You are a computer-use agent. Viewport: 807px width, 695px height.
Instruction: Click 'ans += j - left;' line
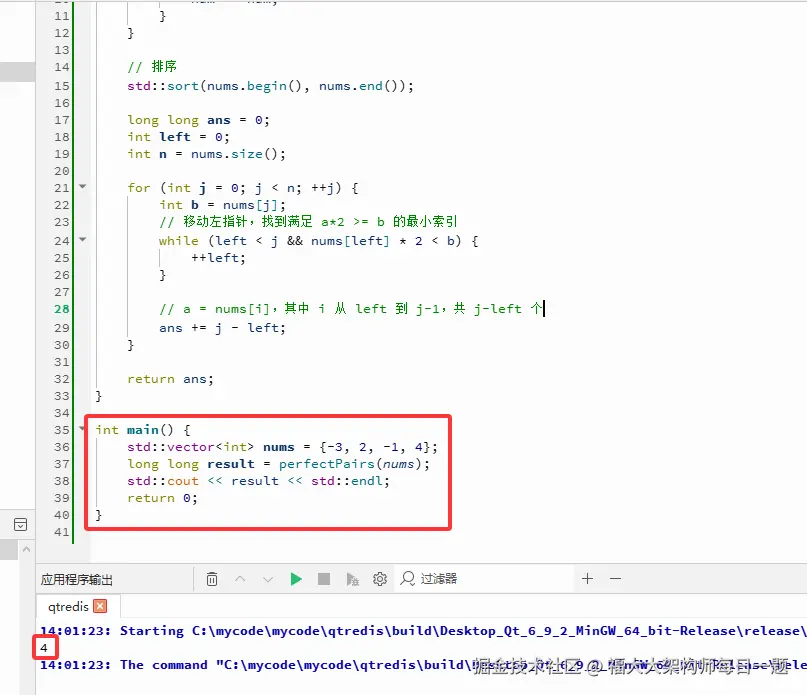[x=222, y=328]
